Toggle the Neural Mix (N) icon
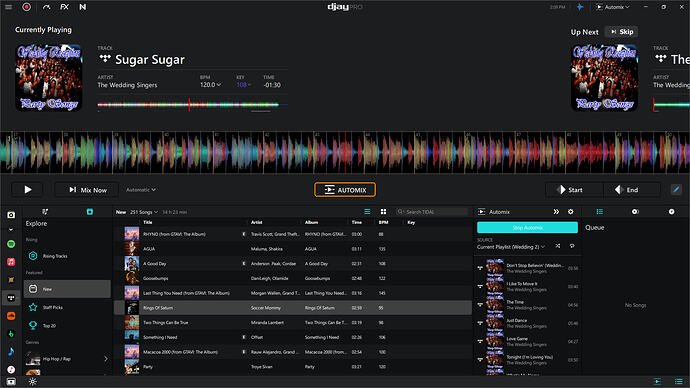The image size is (690, 388). click(83, 7)
